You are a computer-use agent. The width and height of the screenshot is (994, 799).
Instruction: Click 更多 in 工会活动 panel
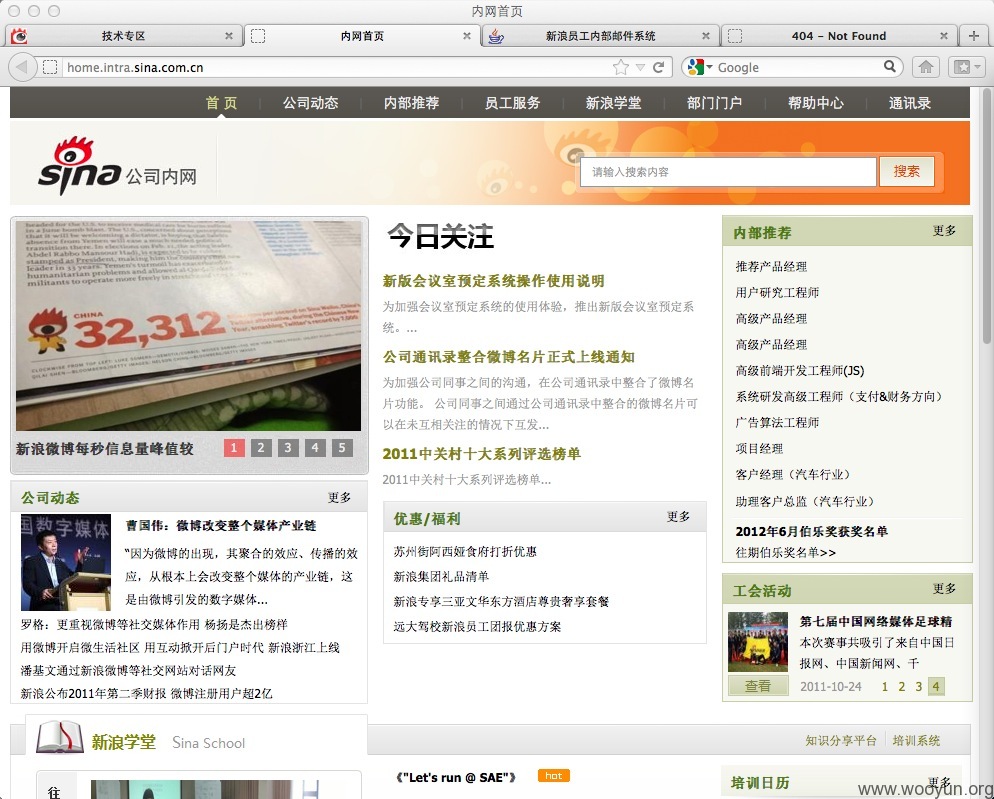tap(944, 589)
